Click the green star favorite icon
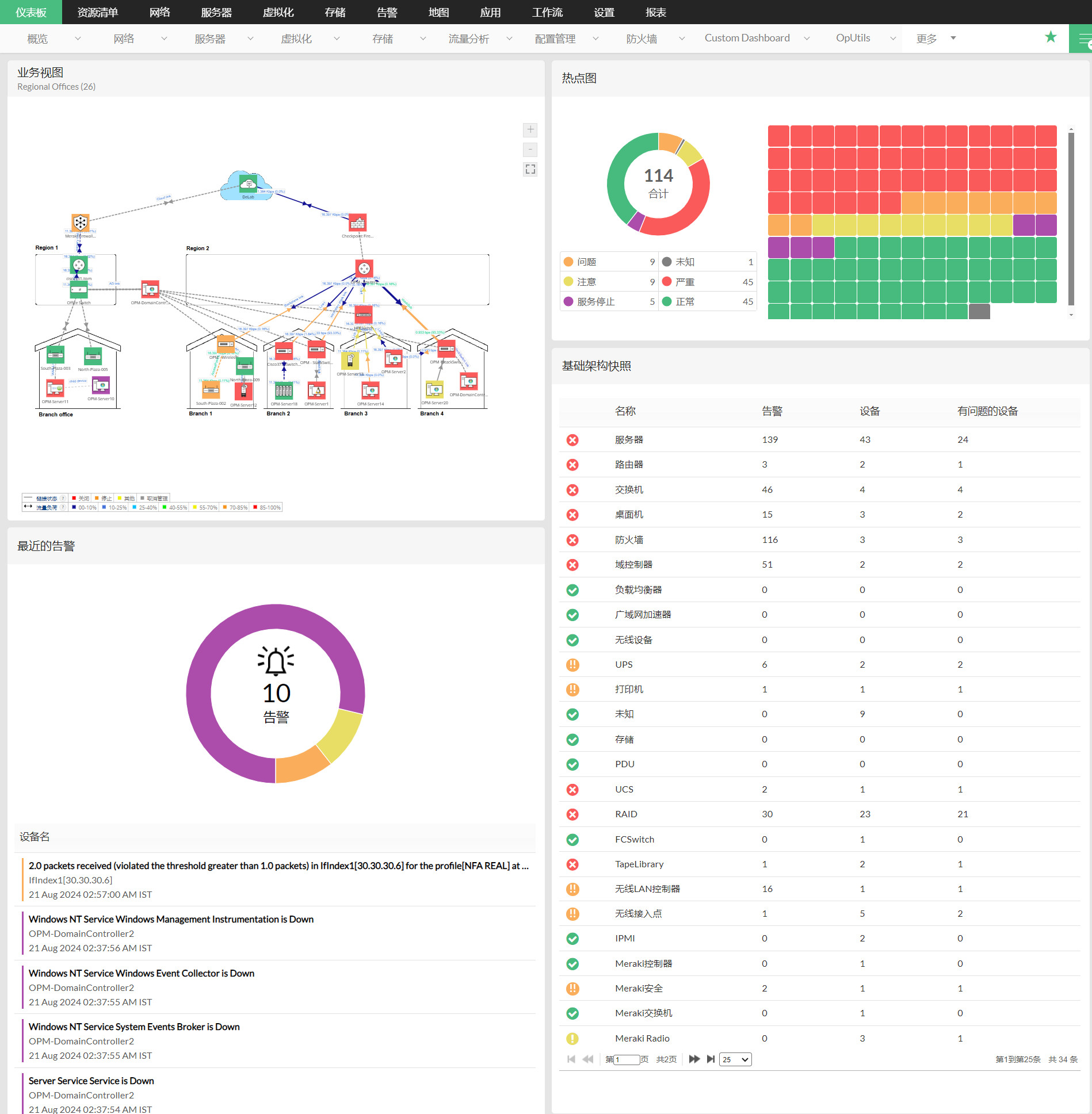1092x1114 pixels. 1051,37
